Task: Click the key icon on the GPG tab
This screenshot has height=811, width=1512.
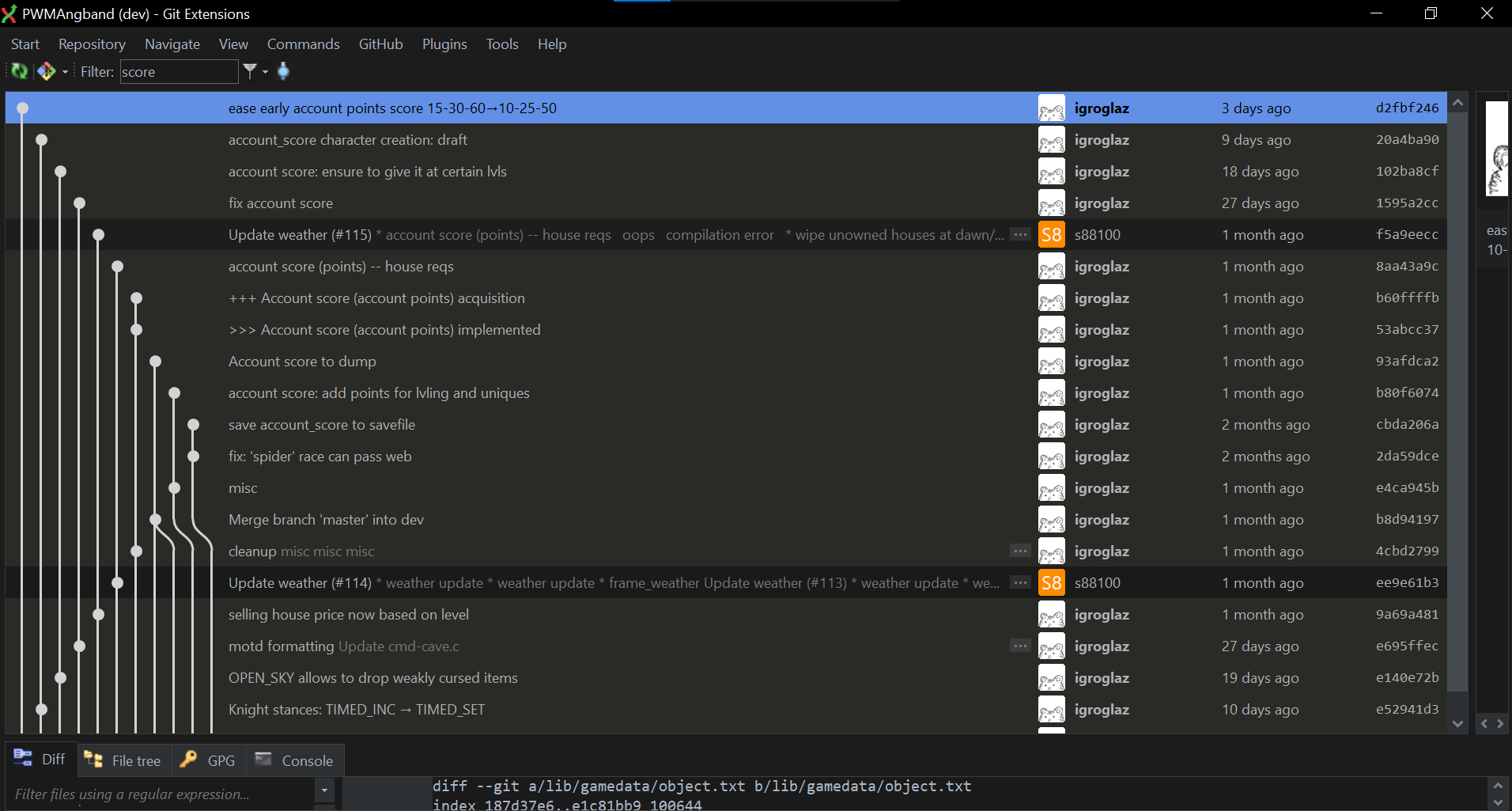Action: point(187,760)
